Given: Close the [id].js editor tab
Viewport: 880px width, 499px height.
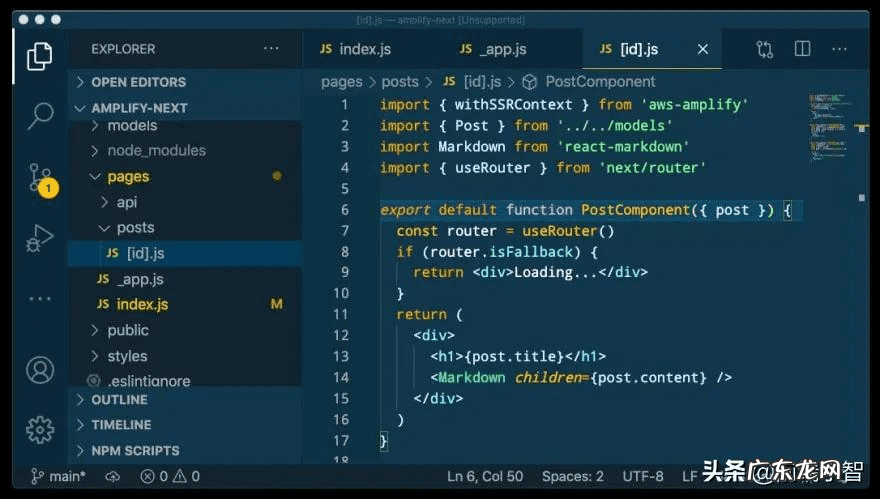Looking at the screenshot, I should pos(703,49).
